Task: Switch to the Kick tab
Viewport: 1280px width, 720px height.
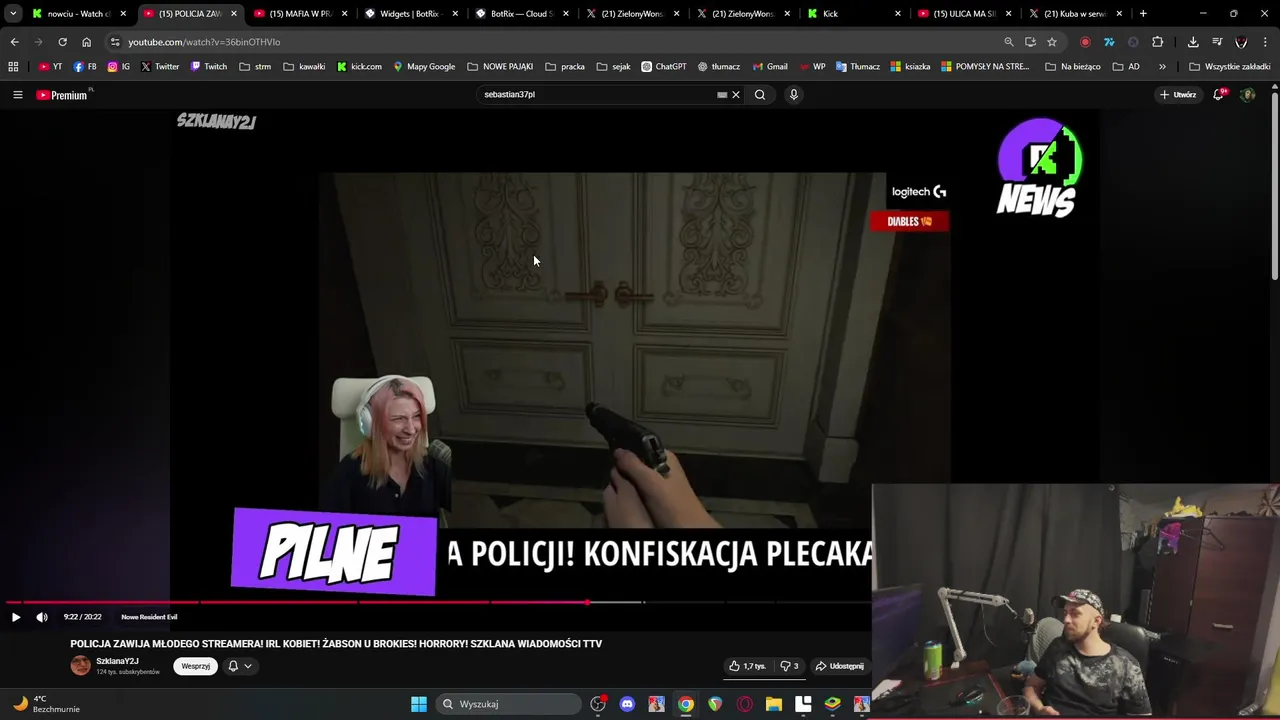Action: (853, 14)
